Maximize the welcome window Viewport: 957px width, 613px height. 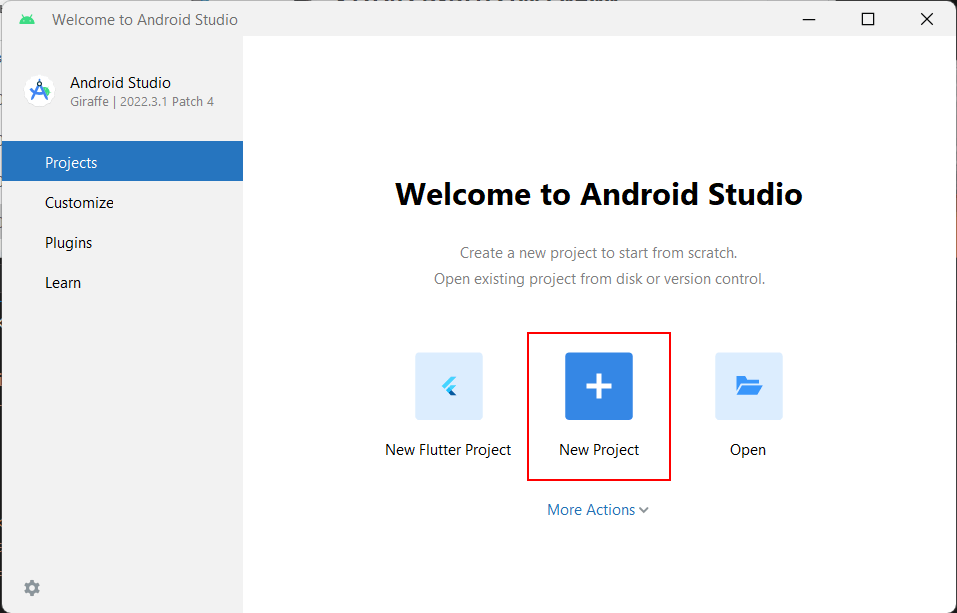[x=868, y=19]
